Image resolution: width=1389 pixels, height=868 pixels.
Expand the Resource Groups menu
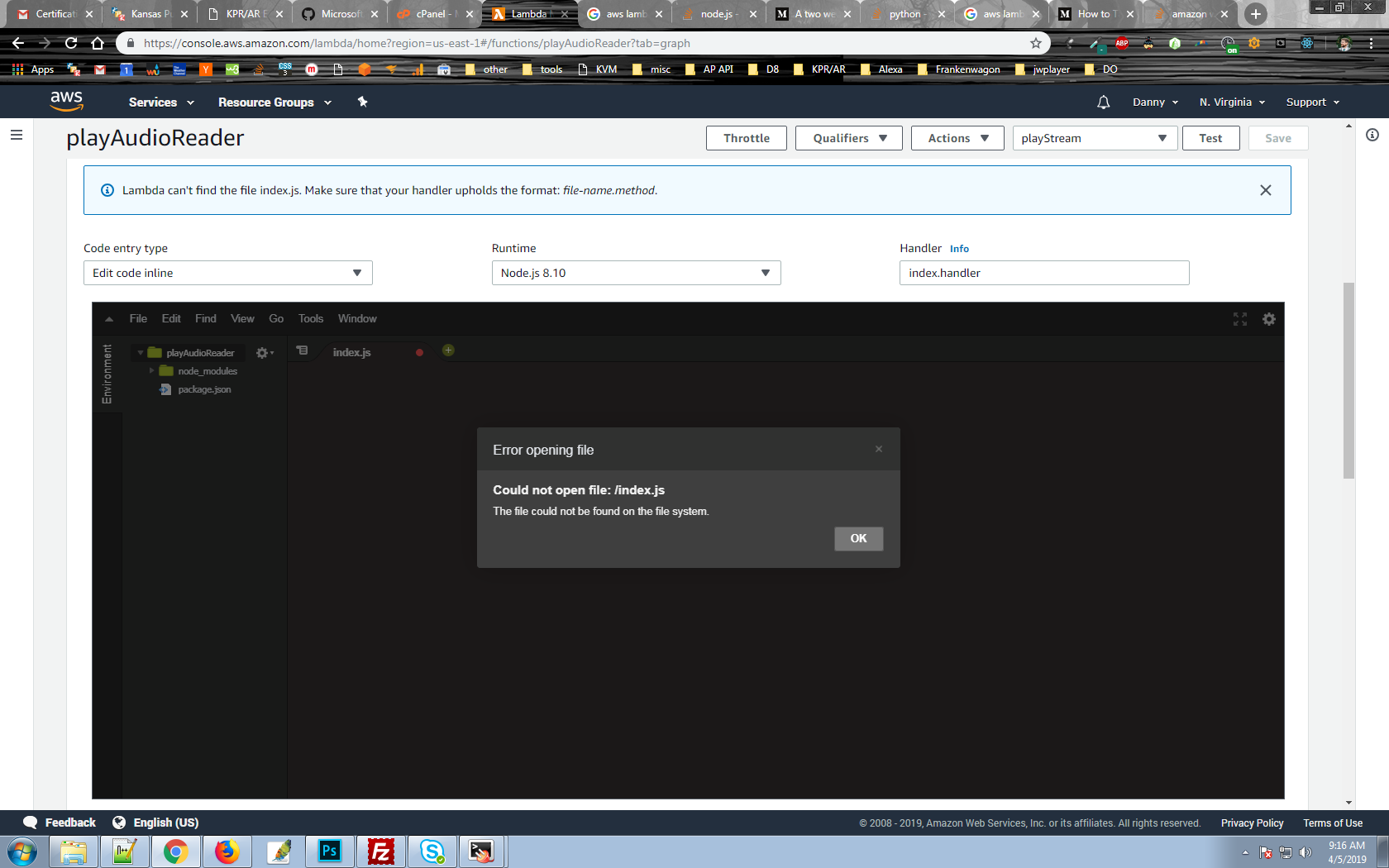(x=274, y=103)
